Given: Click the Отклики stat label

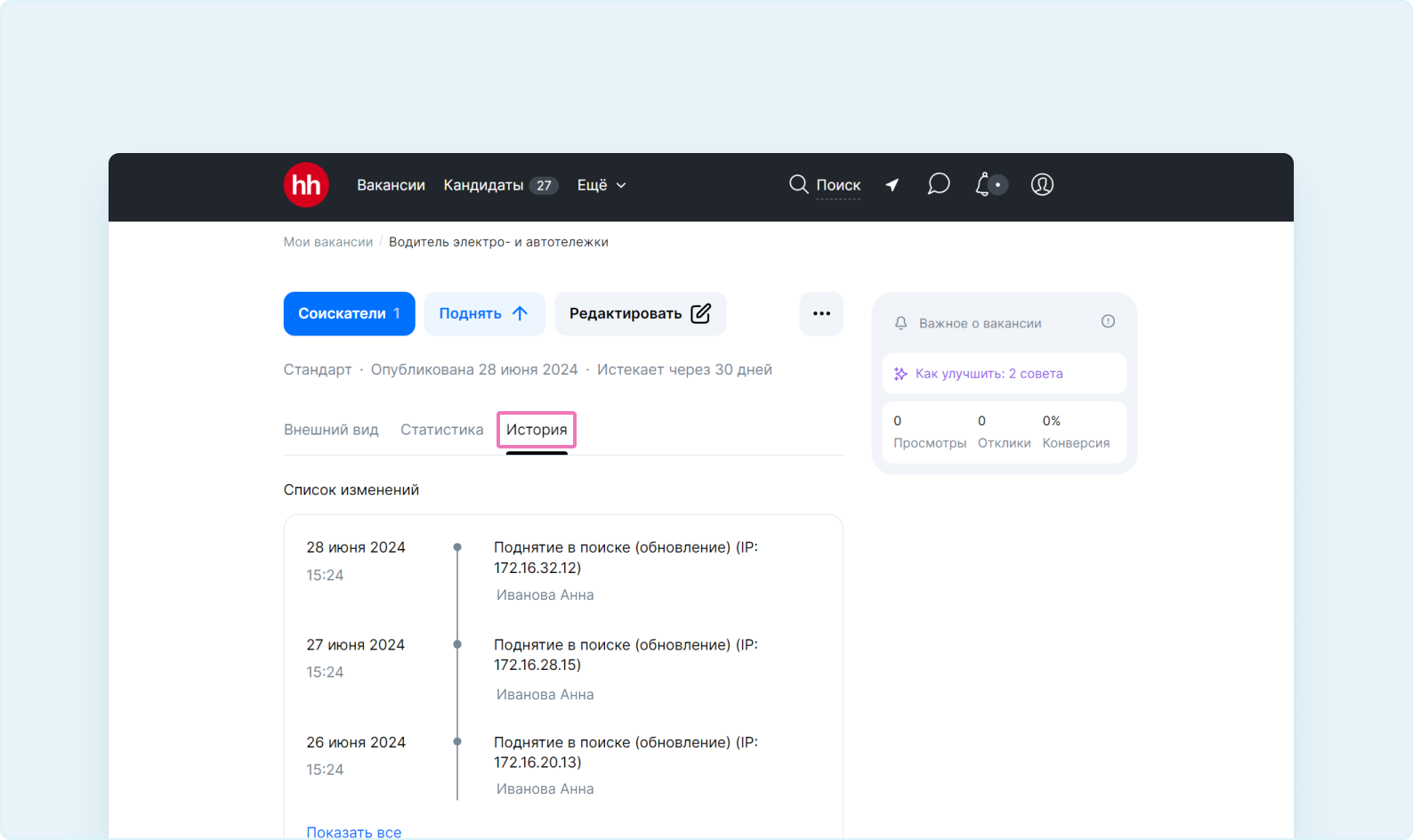Looking at the screenshot, I should 1005,443.
